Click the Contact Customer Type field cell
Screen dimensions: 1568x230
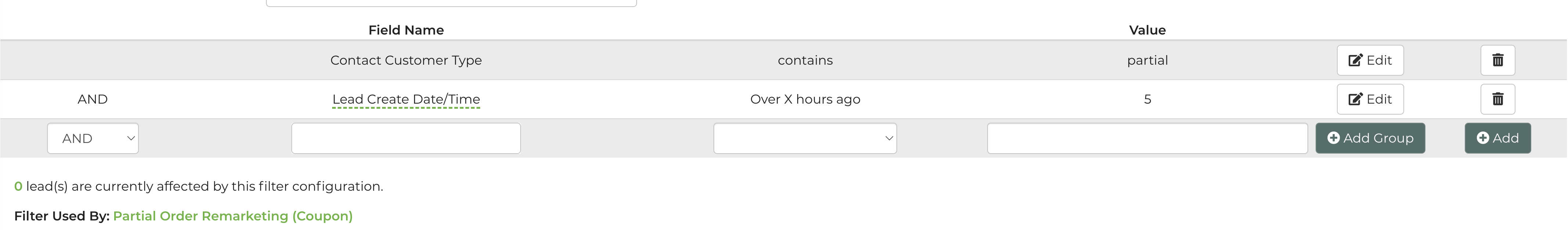point(406,60)
